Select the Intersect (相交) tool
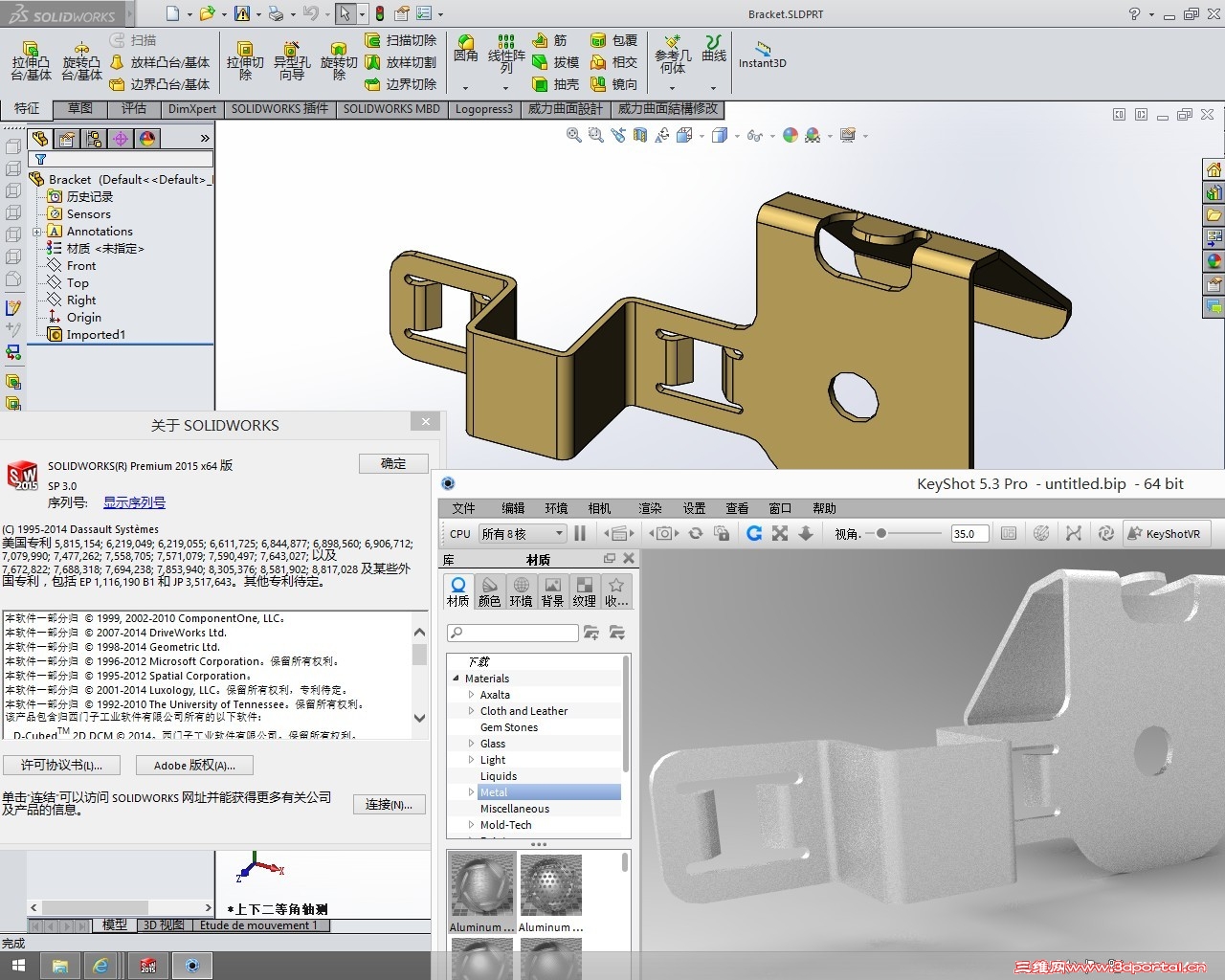This screenshot has width=1225, height=980. click(613, 62)
